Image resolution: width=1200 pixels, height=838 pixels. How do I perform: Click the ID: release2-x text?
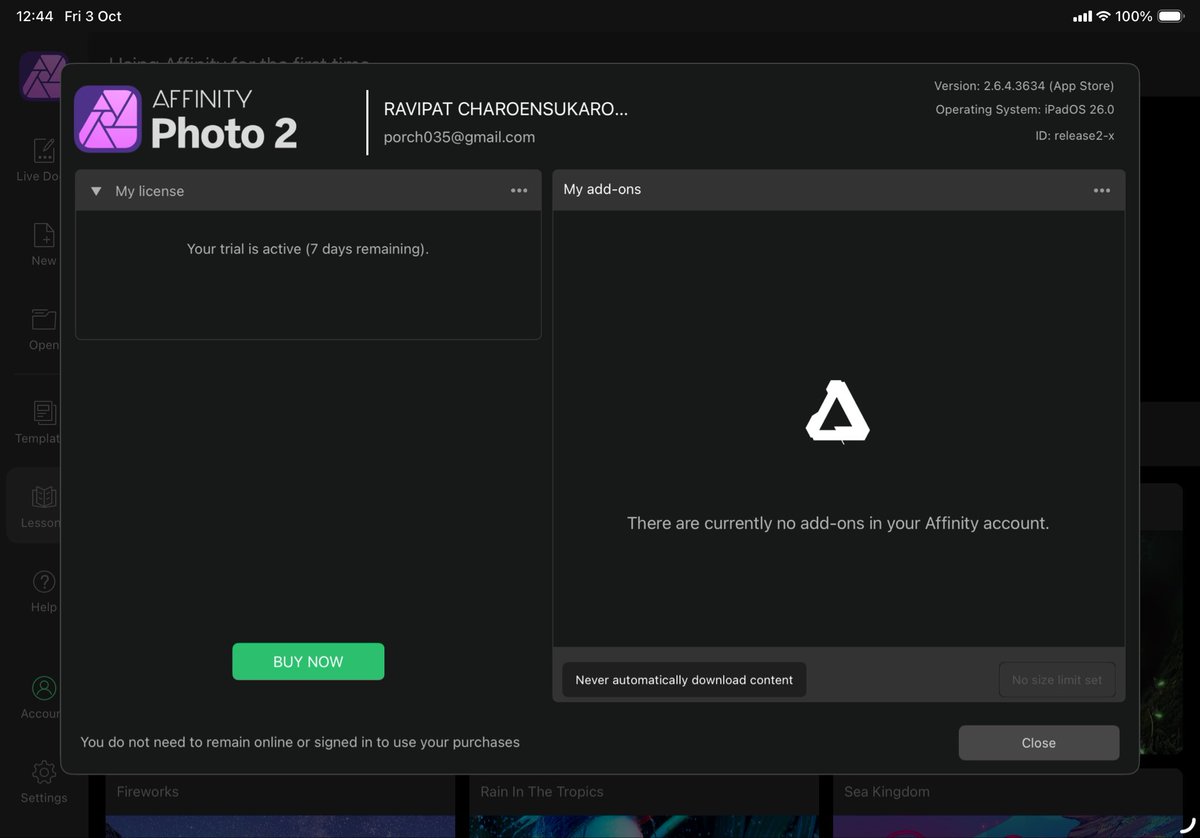(1075, 135)
